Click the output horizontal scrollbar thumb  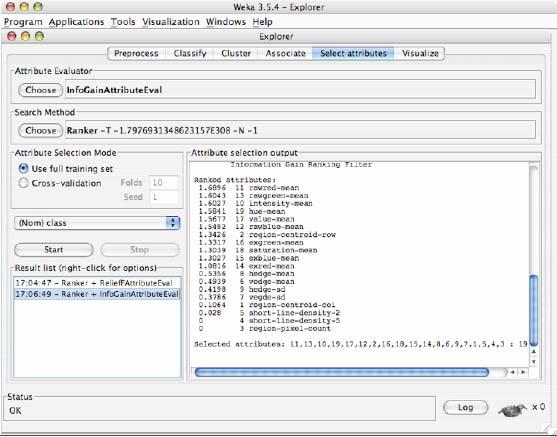click(x=342, y=372)
